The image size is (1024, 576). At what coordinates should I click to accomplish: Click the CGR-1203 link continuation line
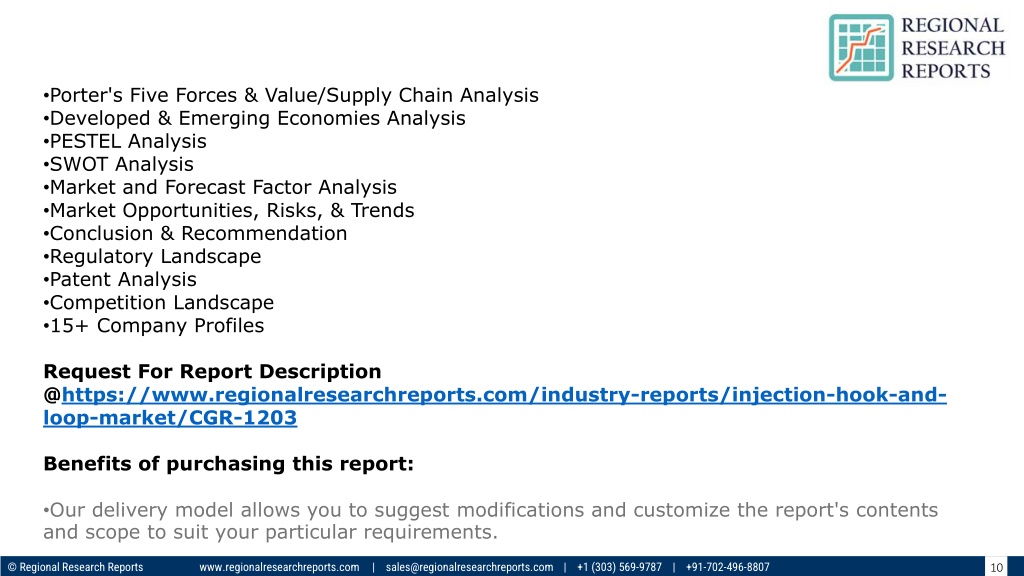tap(170, 417)
